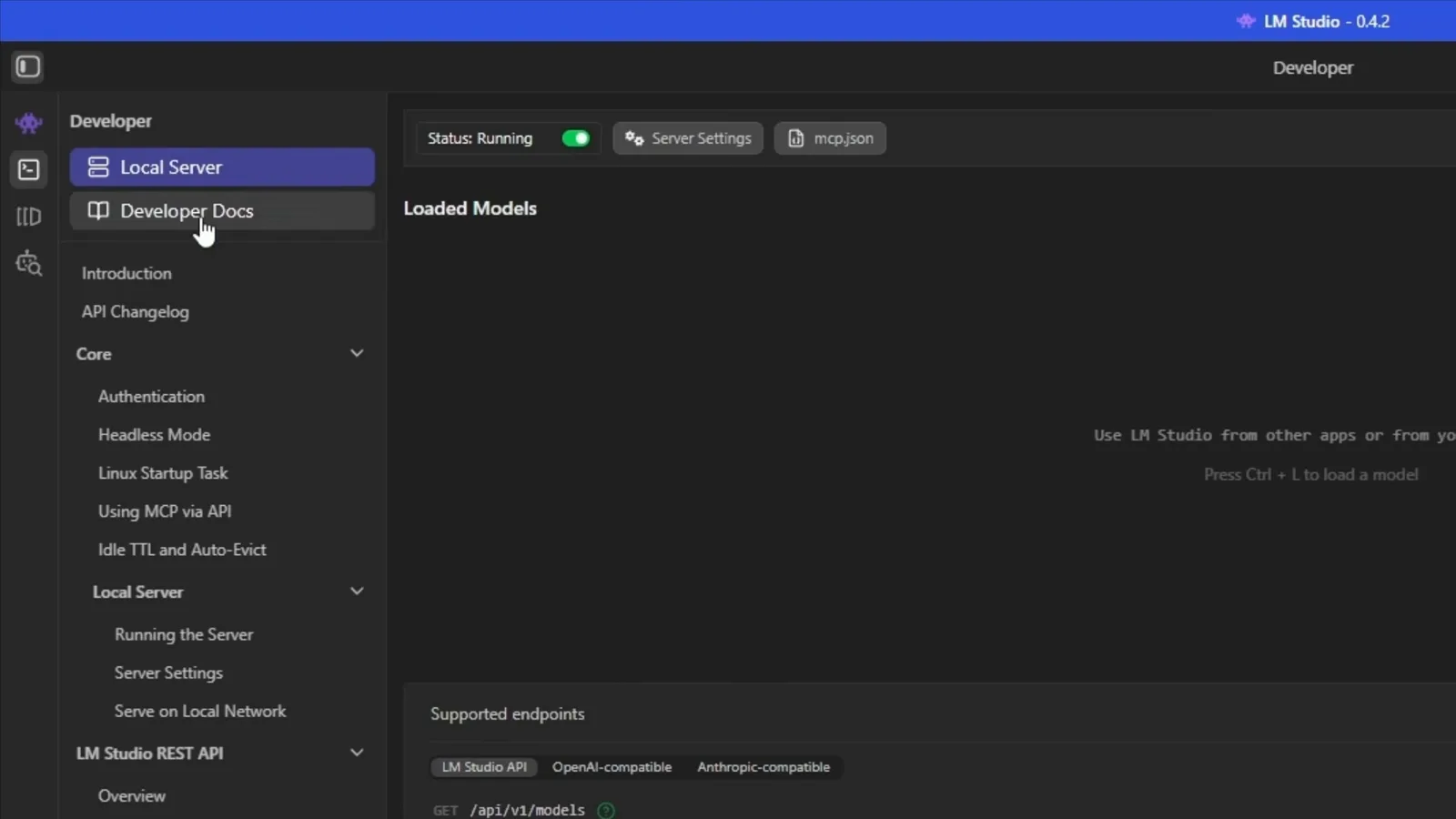Open the Headless Mode docs page
The width and height of the screenshot is (1456, 819).
(x=154, y=435)
